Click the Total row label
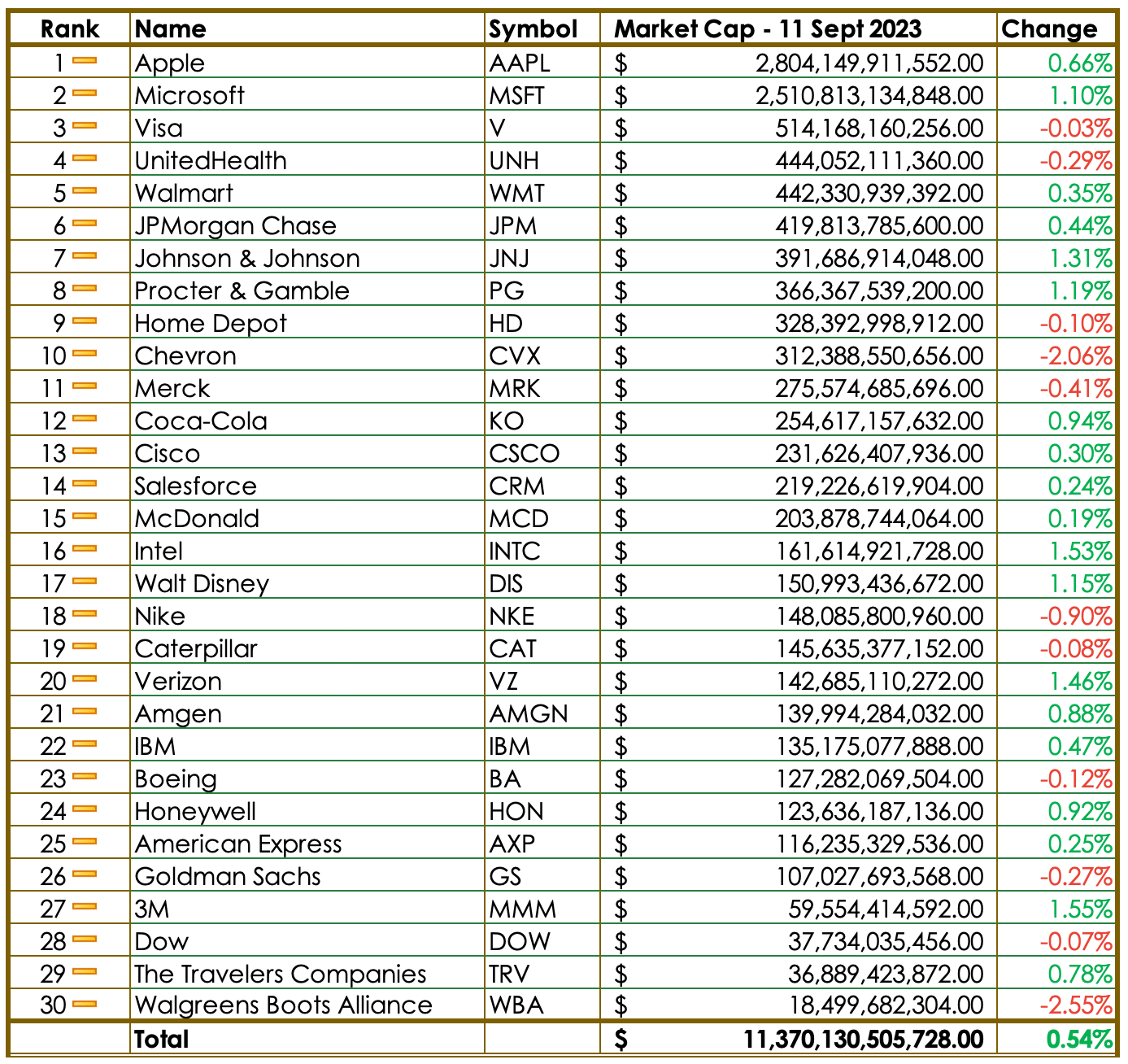The height and width of the screenshot is (1064, 1128). (162, 1039)
